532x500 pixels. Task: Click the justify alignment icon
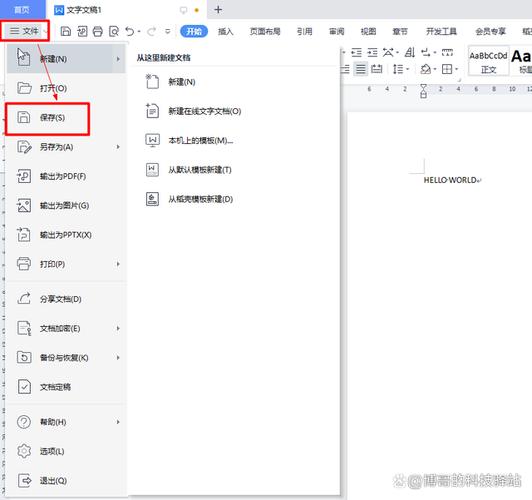(x=361, y=70)
